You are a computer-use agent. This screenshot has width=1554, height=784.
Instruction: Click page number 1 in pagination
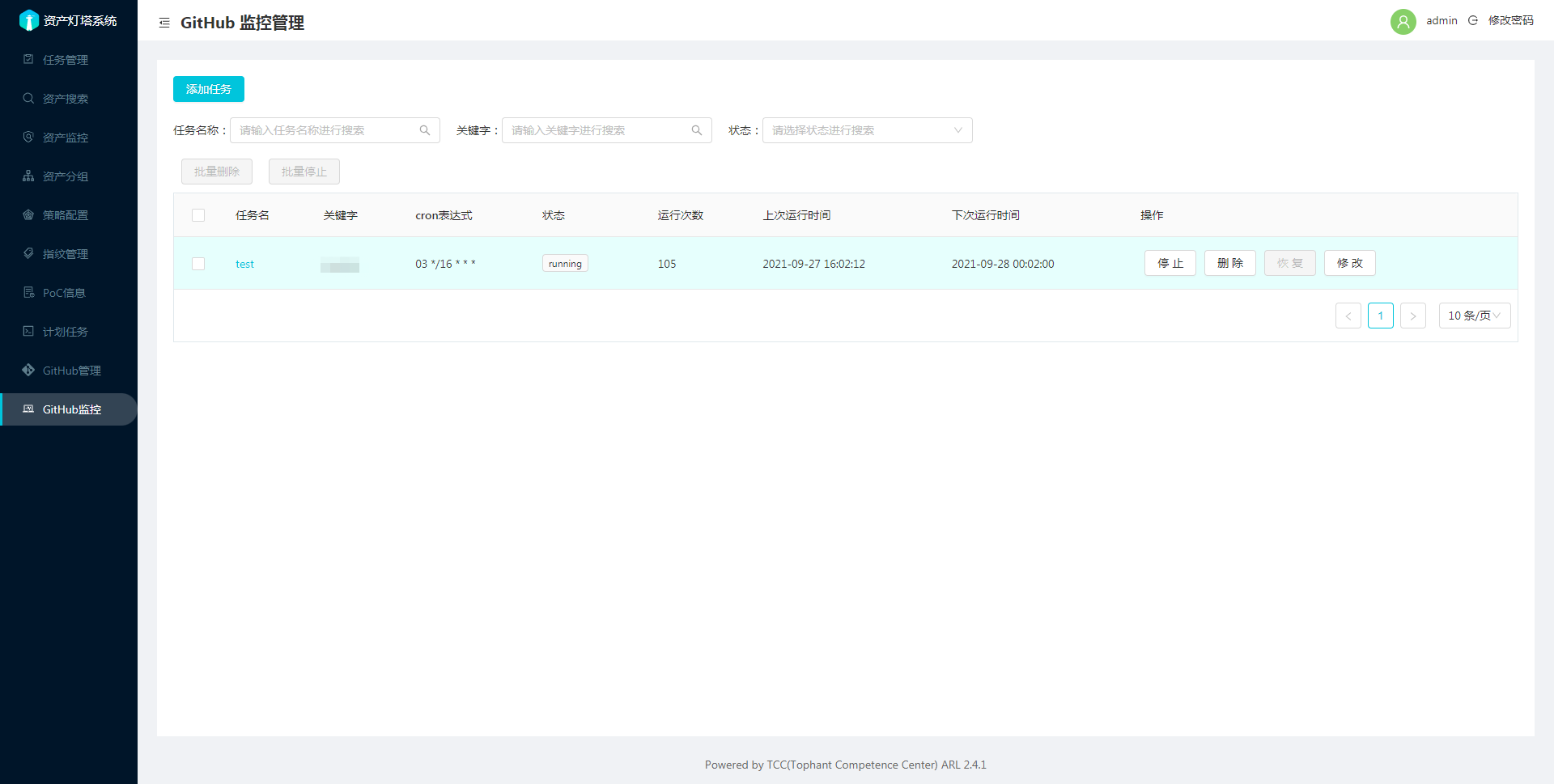1380,316
